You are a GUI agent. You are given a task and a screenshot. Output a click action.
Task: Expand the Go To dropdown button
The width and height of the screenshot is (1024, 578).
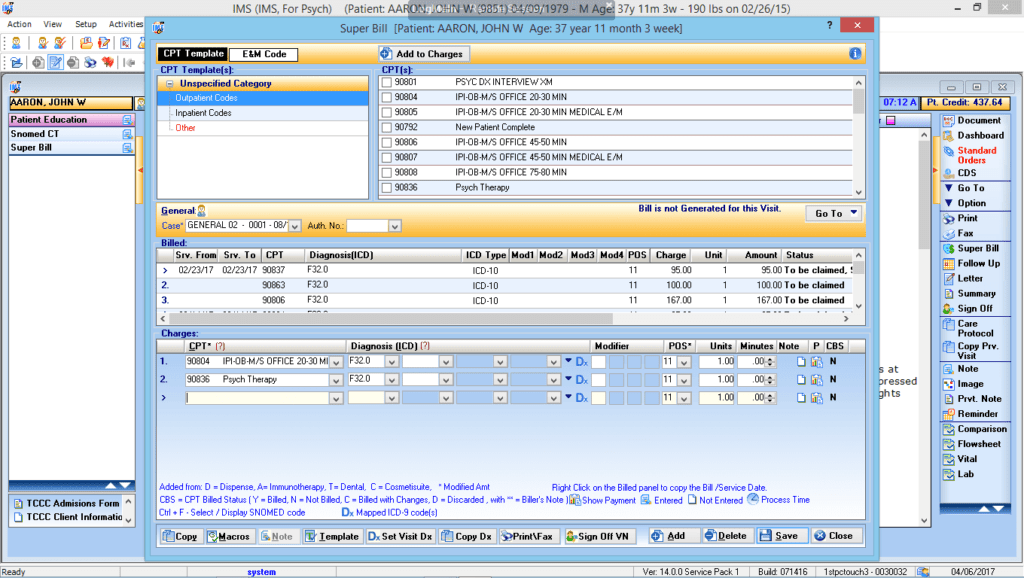coord(833,213)
